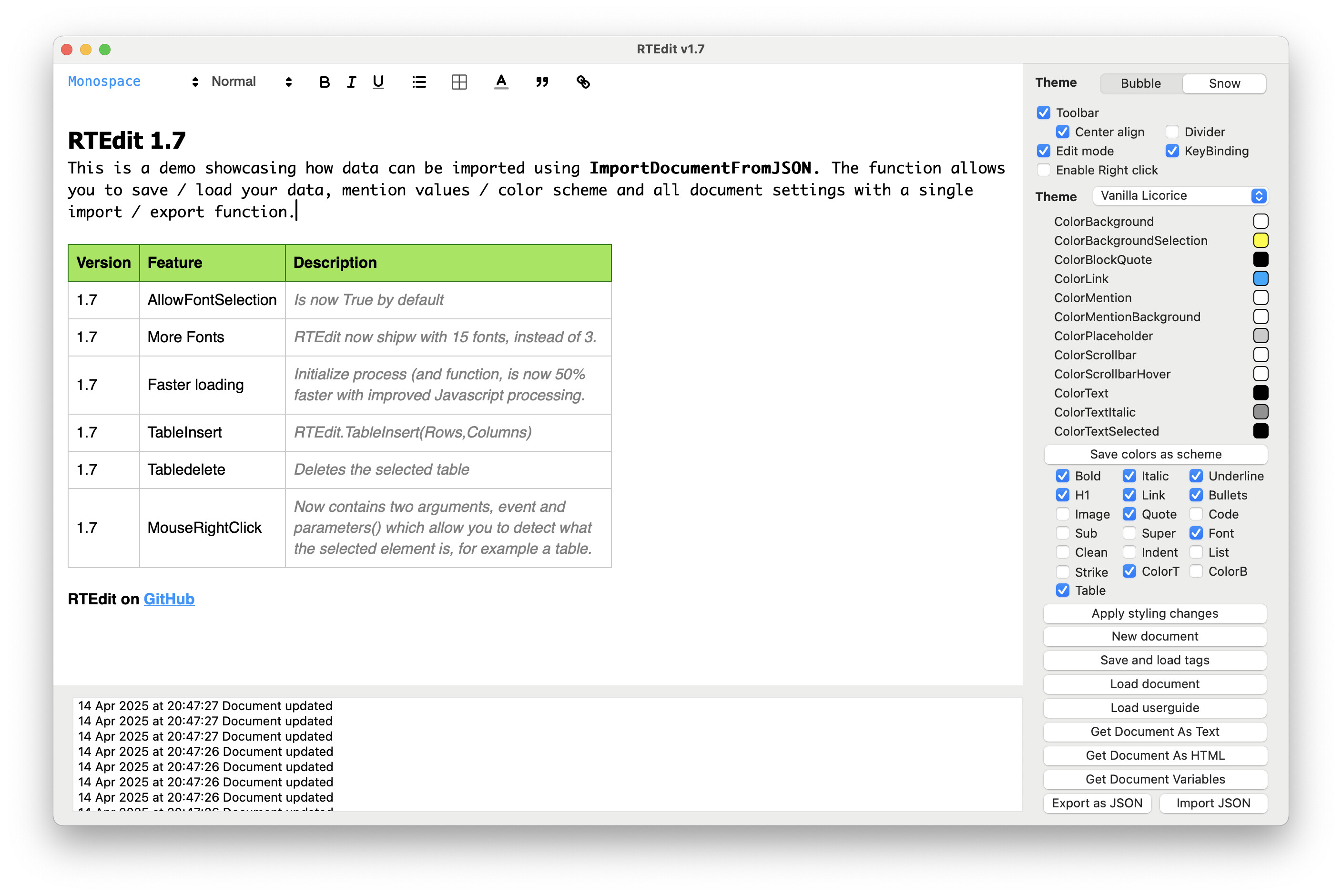Enable the Super checkbox
The height and width of the screenshot is (896, 1342).
tap(1129, 533)
